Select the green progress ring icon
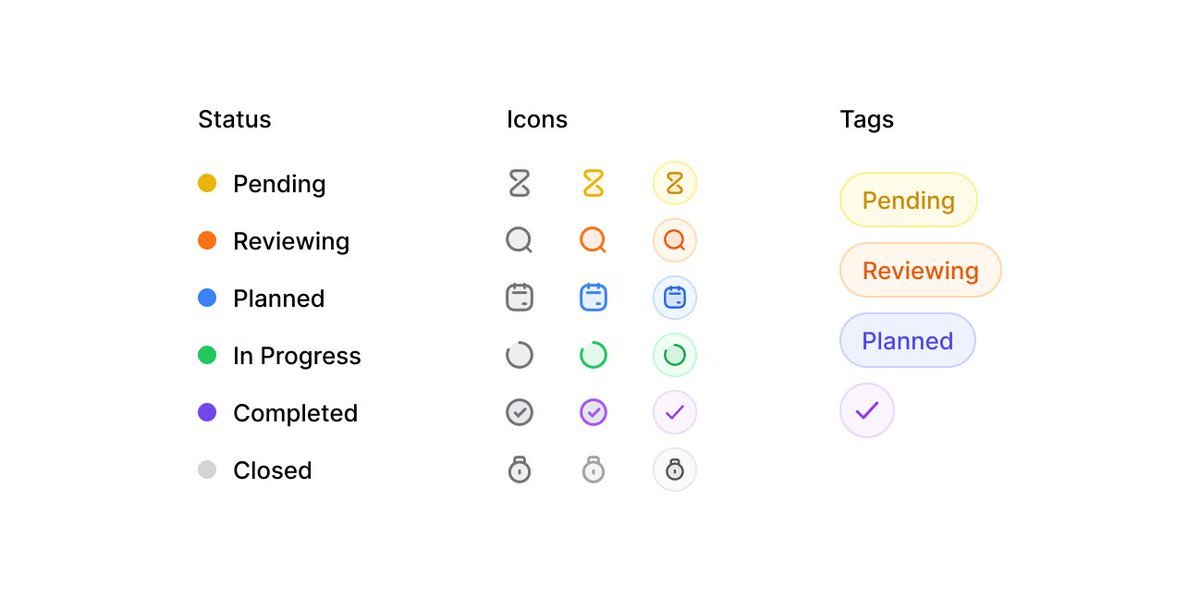The width and height of the screenshot is (1200, 610). click(594, 355)
